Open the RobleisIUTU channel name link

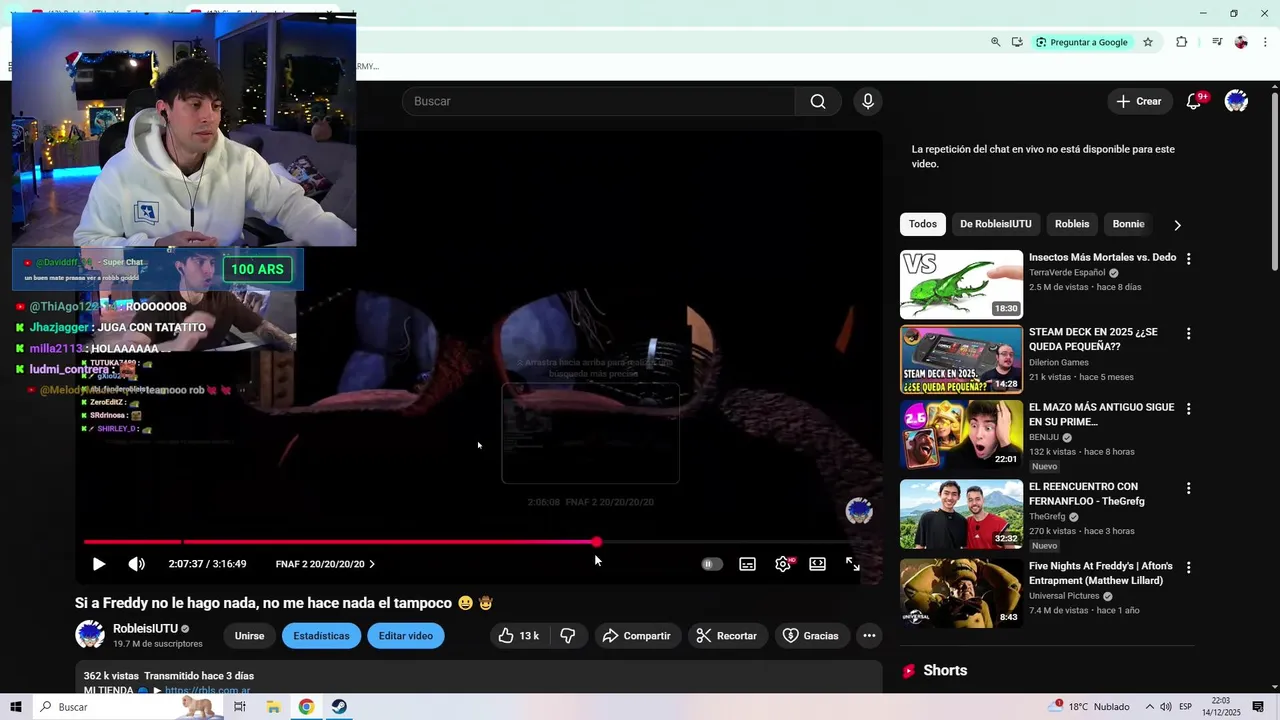pos(145,629)
